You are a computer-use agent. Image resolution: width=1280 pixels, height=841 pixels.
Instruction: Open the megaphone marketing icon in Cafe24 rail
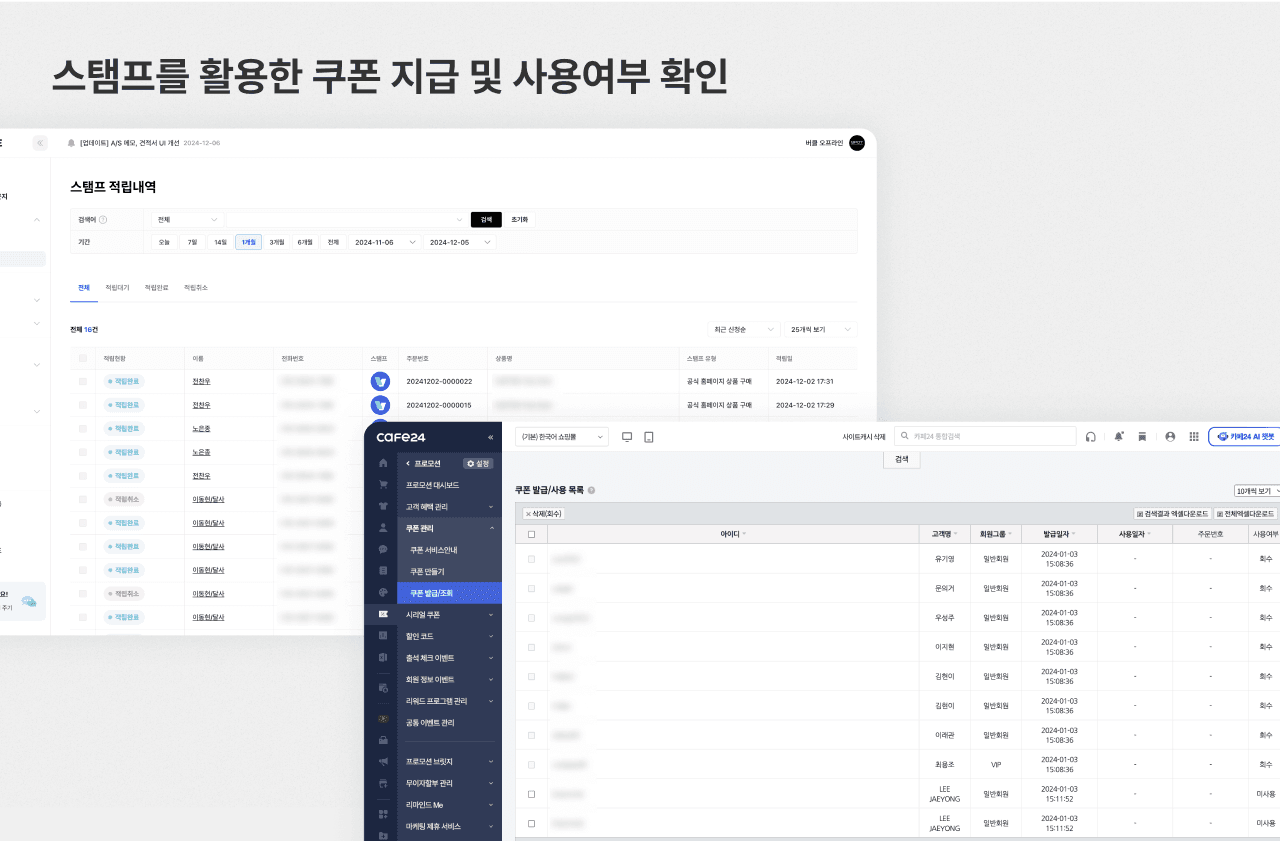pyautogui.click(x=383, y=762)
